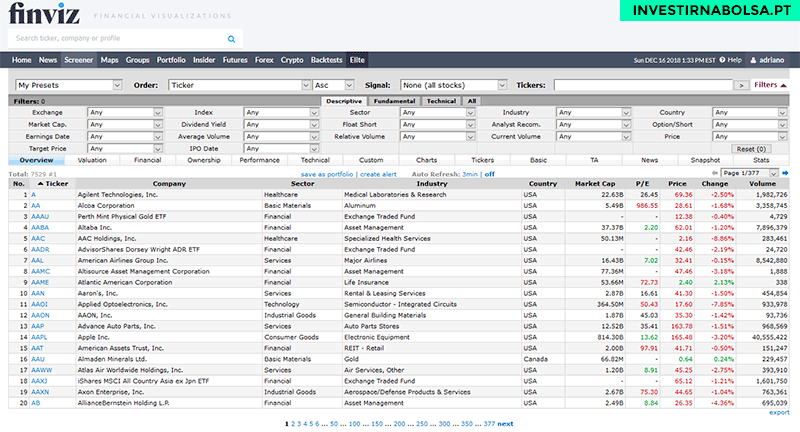Open the AAPL ticker link
Image resolution: width=800 pixels, height=432 pixels.
point(39,337)
